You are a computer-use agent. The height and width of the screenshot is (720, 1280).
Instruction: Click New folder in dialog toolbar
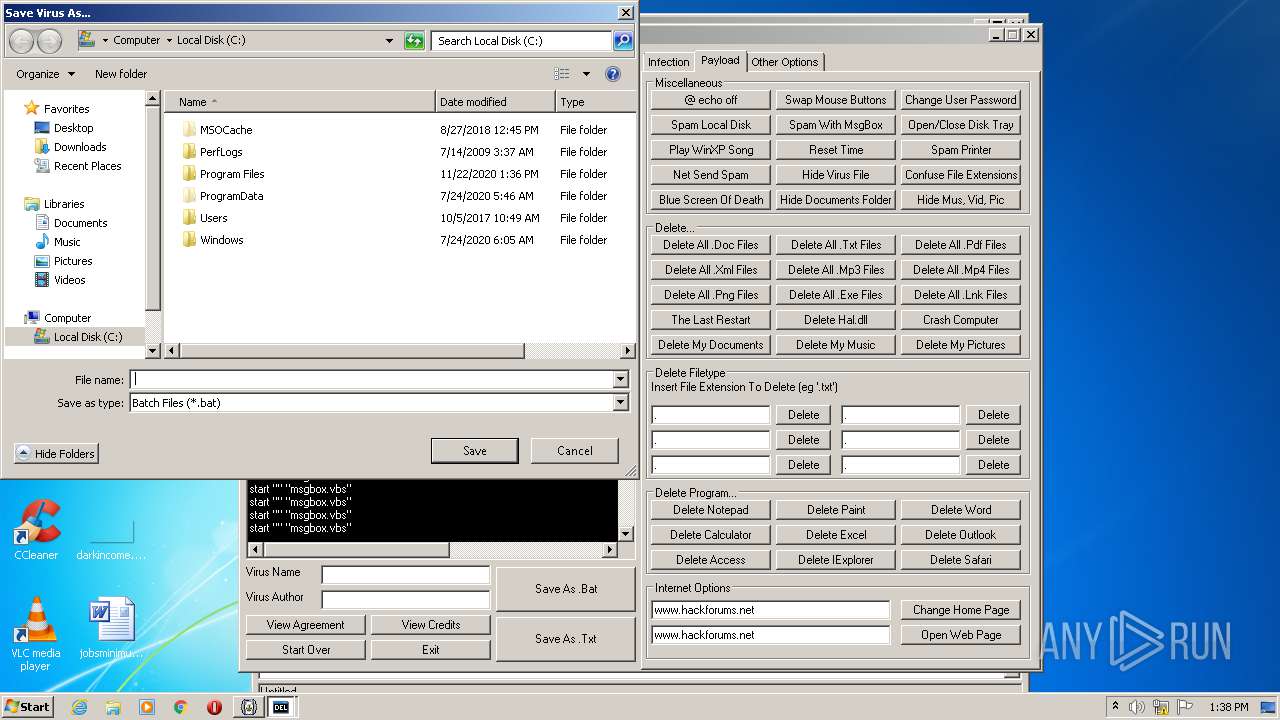(121, 74)
